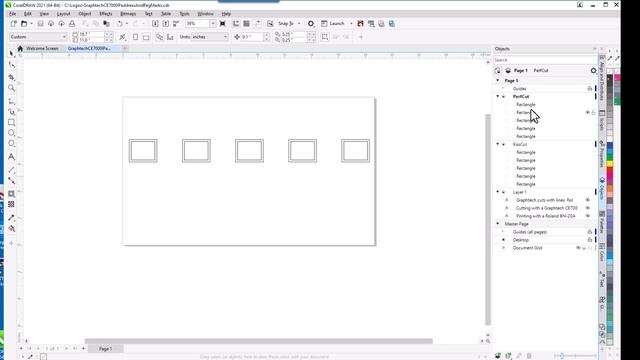
Task: Select the Crop tool
Action: tap(11, 77)
